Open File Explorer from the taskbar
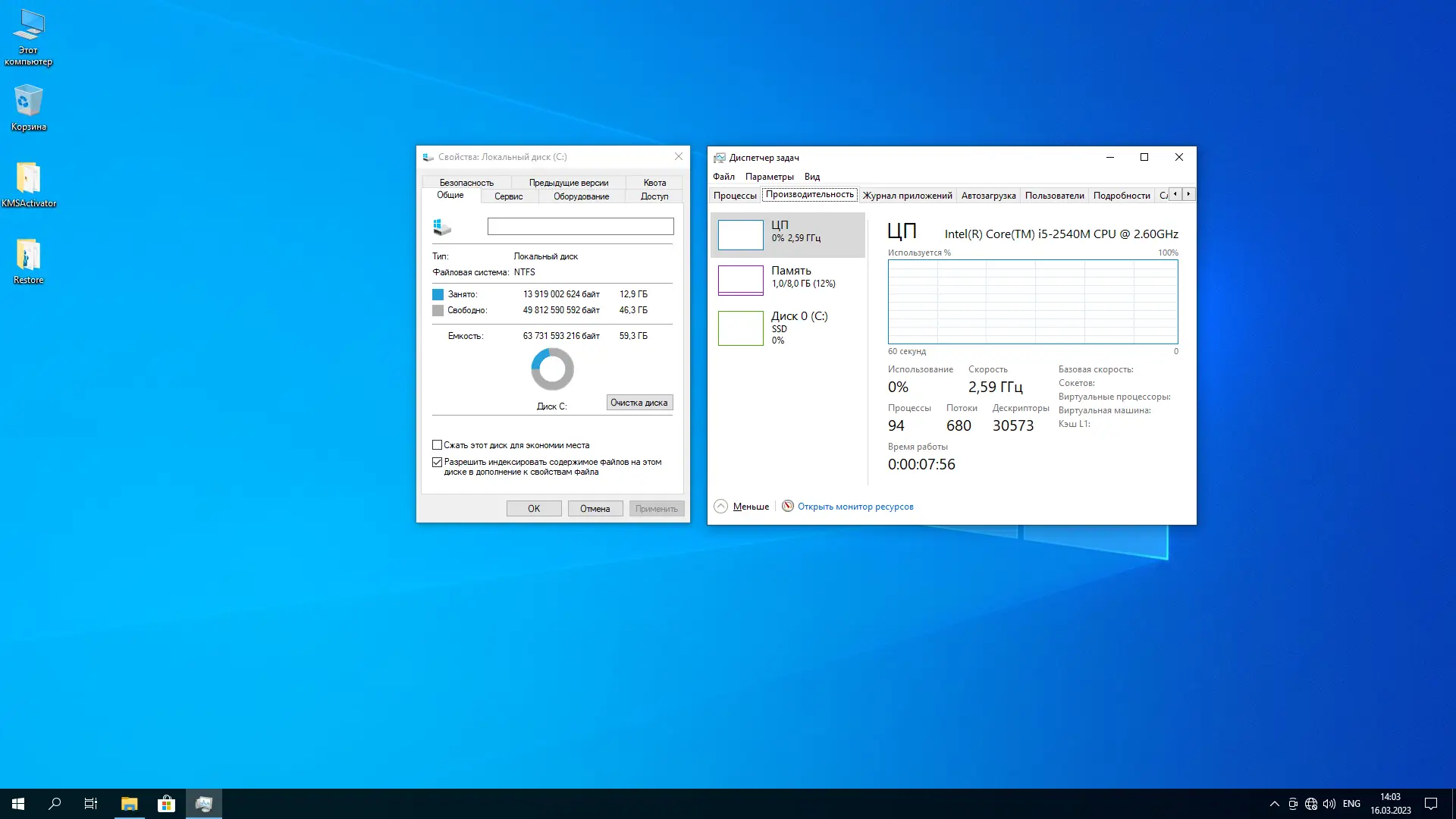The height and width of the screenshot is (819, 1456). 129,804
